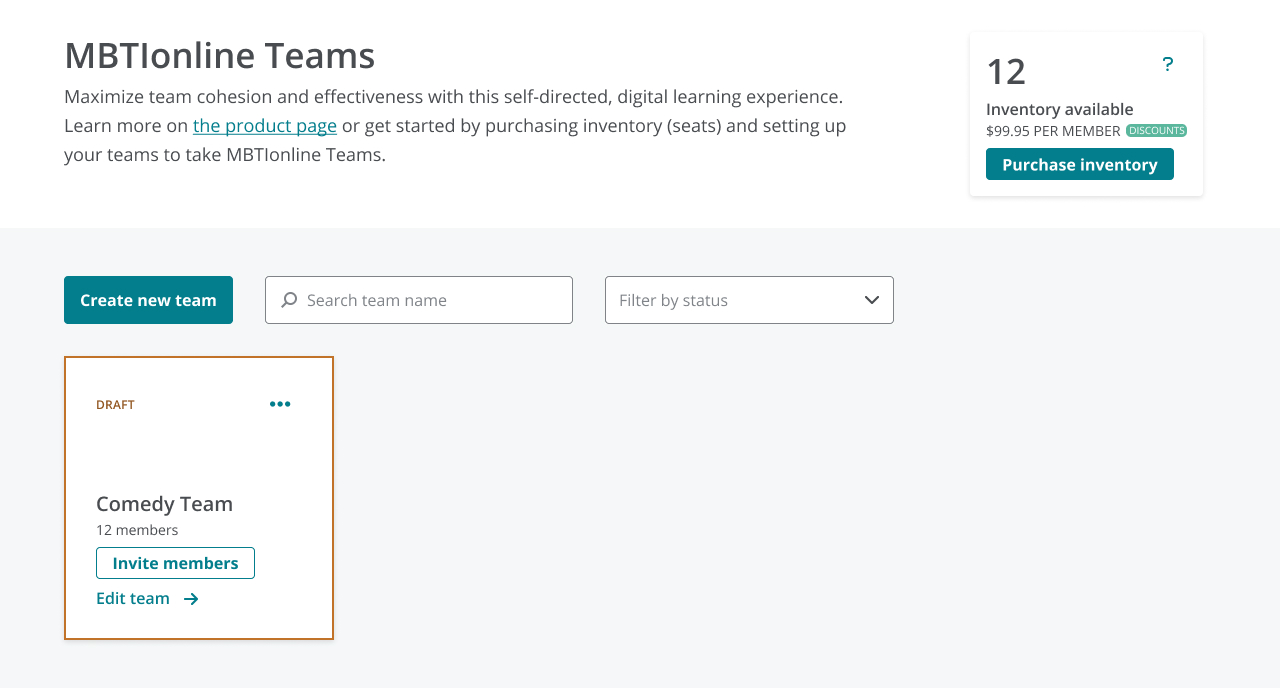Click the Comedy Team title

pos(164,504)
